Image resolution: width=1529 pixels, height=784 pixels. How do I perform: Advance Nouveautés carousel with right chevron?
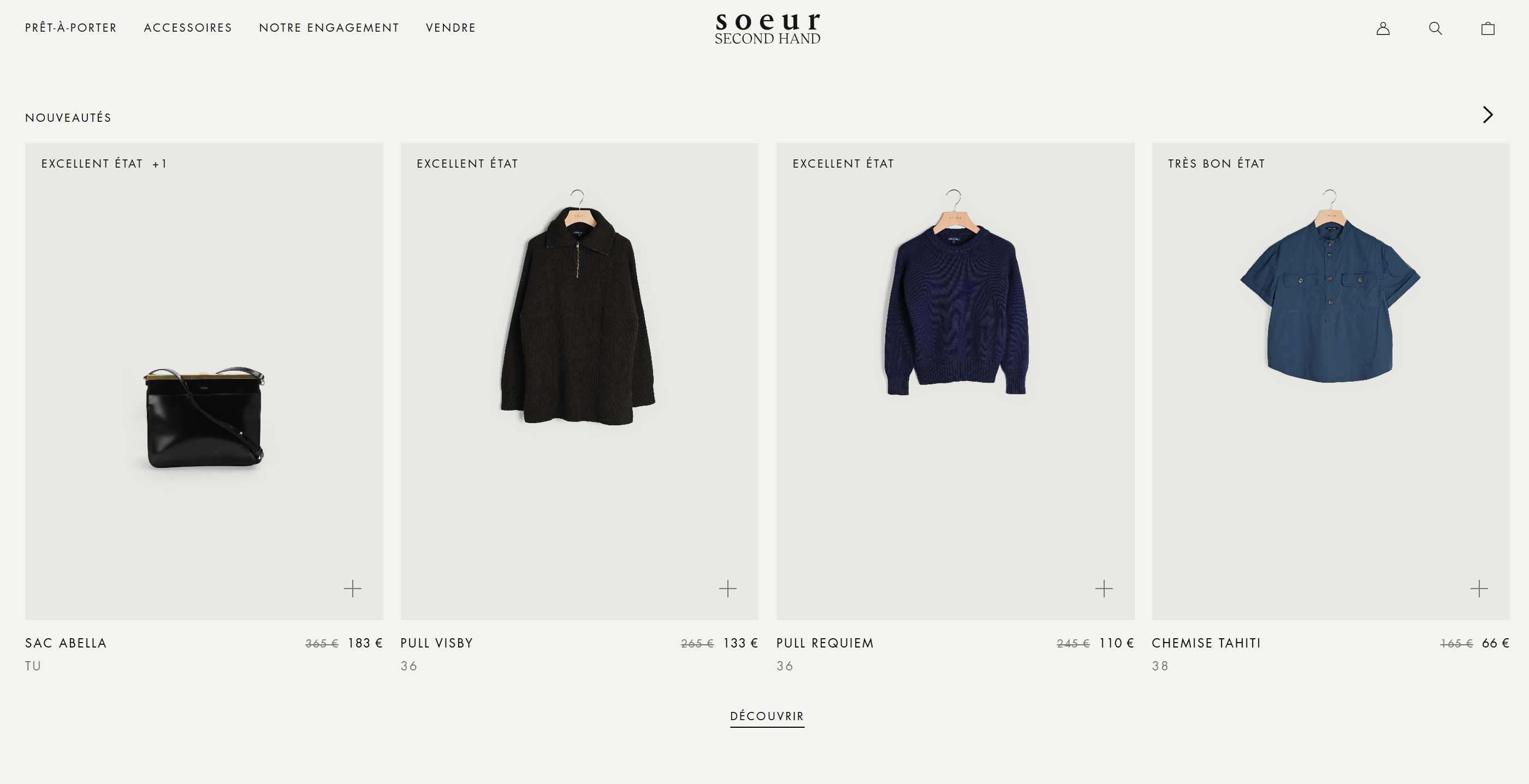[x=1487, y=115]
